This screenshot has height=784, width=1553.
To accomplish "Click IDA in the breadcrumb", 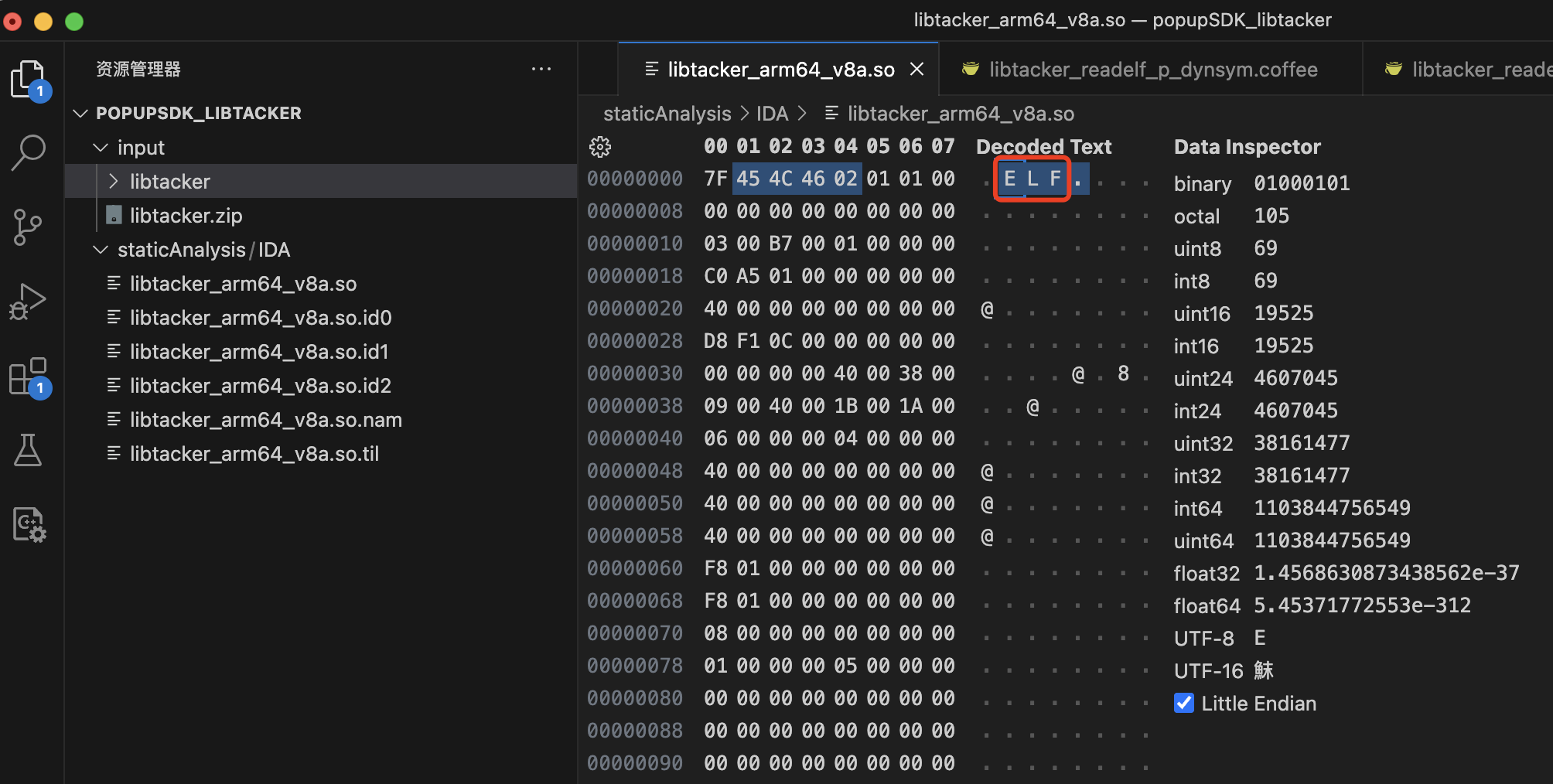I will pyautogui.click(x=772, y=114).
